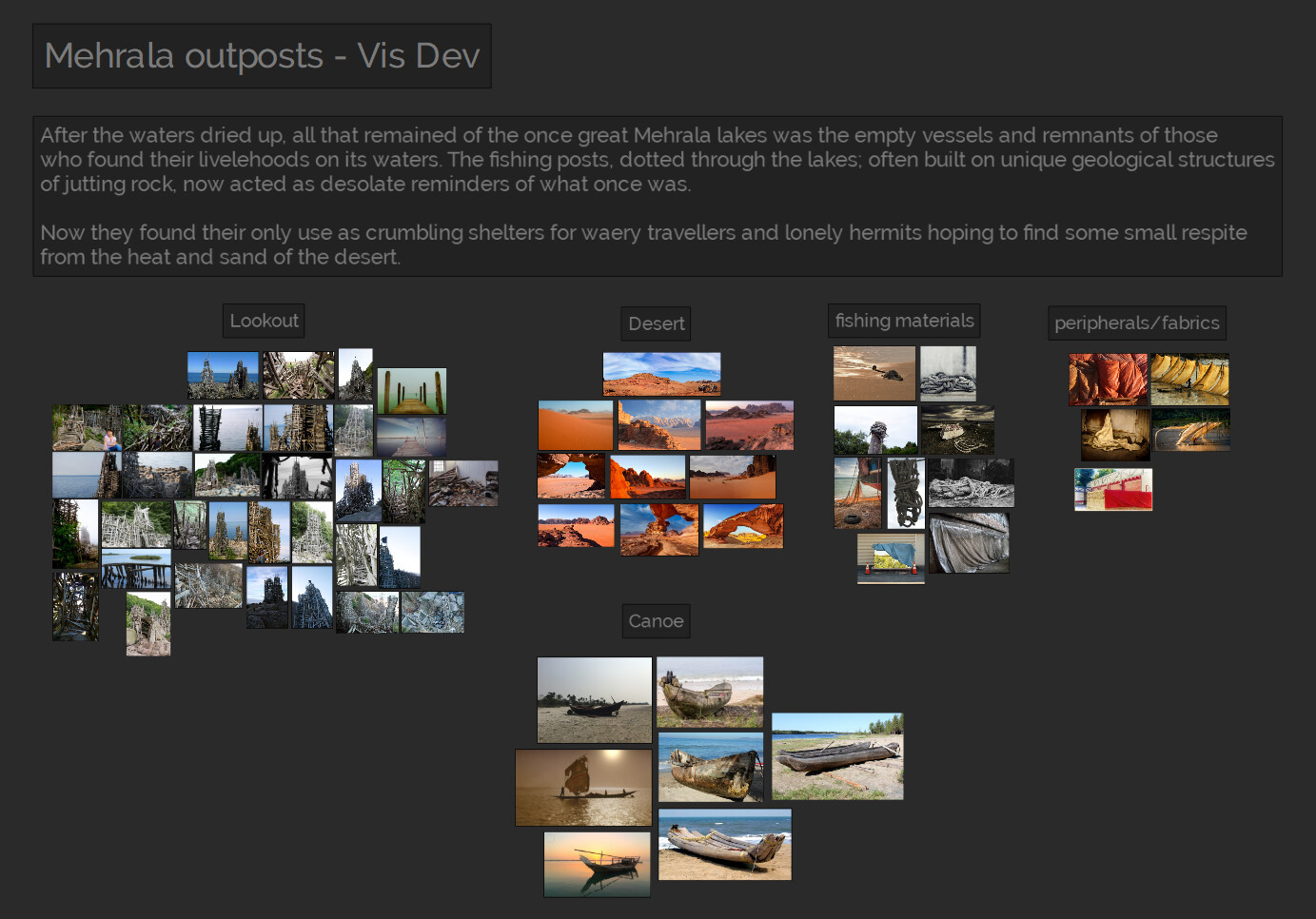Pick the sepia draped beige cloth image
1316x919 pixels.
(1115, 435)
